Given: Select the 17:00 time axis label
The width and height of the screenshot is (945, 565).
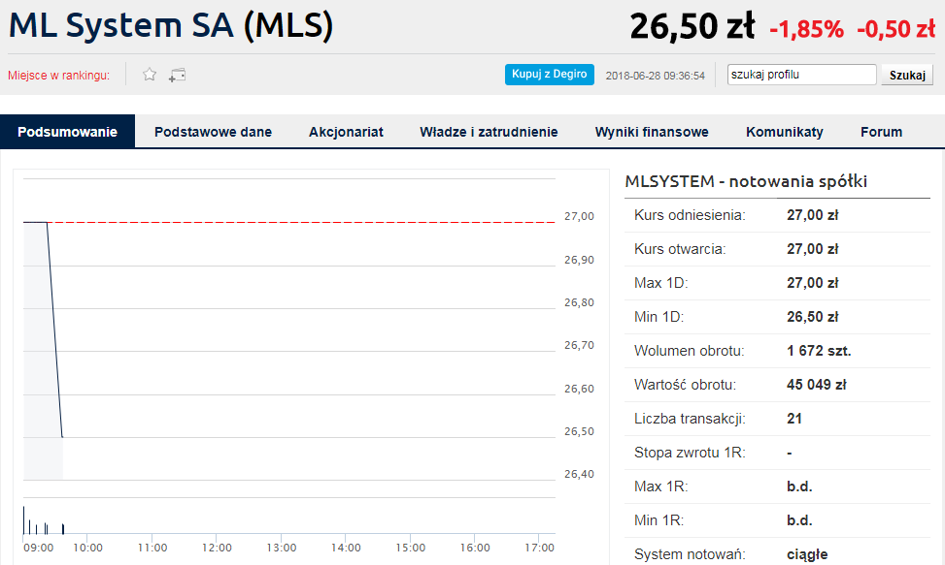Looking at the screenshot, I should (539, 548).
